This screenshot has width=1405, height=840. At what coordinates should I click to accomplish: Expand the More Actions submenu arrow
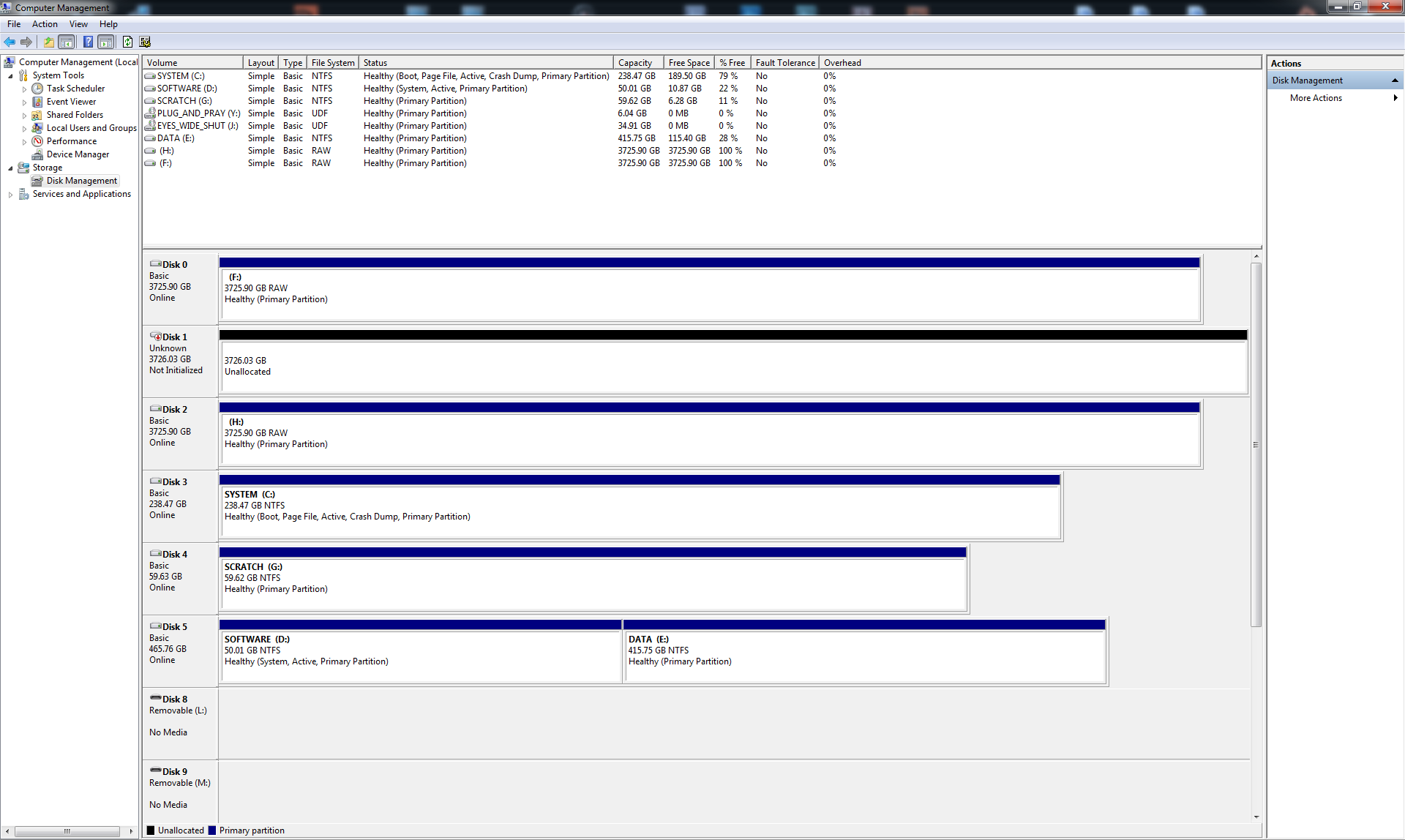(x=1395, y=98)
